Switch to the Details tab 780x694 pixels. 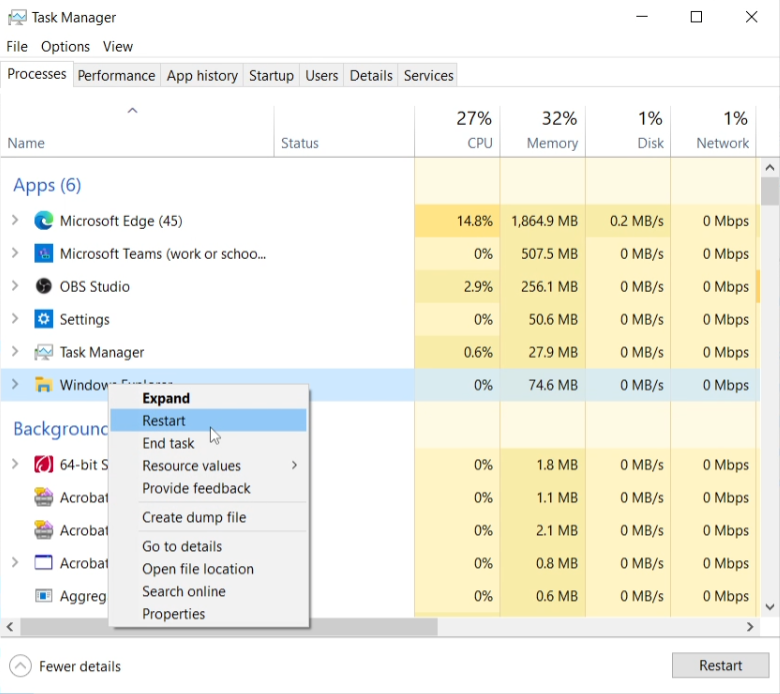coord(371,76)
